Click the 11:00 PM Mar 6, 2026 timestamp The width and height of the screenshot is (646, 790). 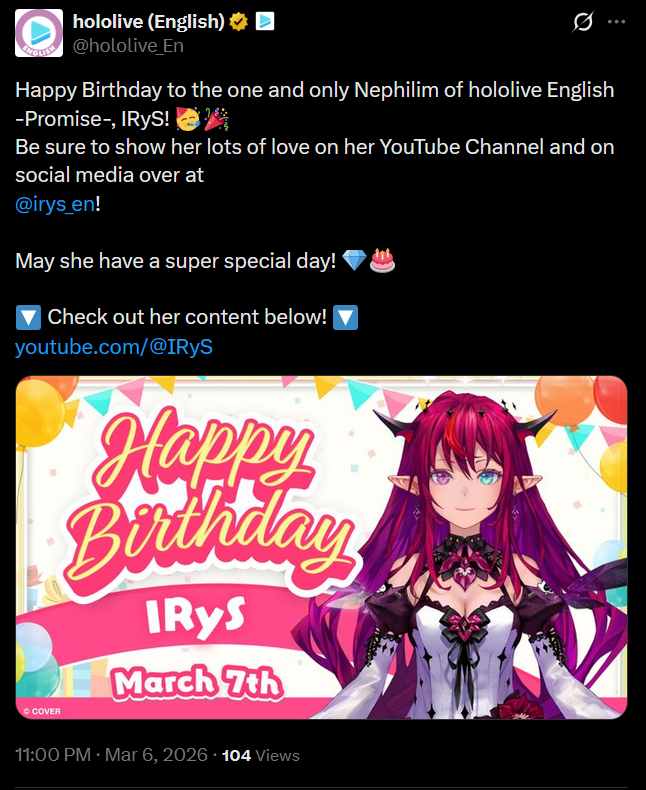point(111,755)
